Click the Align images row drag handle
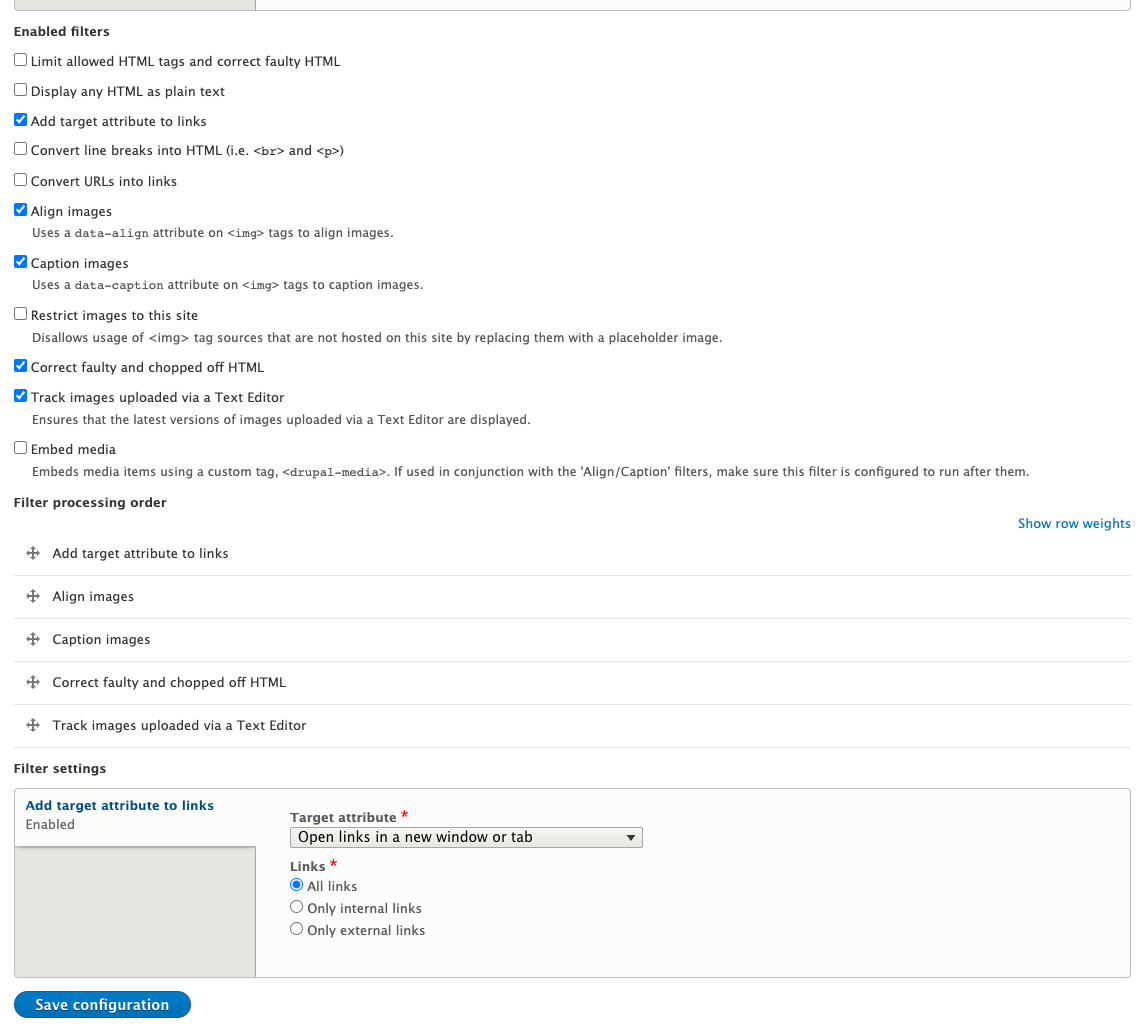The image size is (1147, 1029). [x=33, y=596]
